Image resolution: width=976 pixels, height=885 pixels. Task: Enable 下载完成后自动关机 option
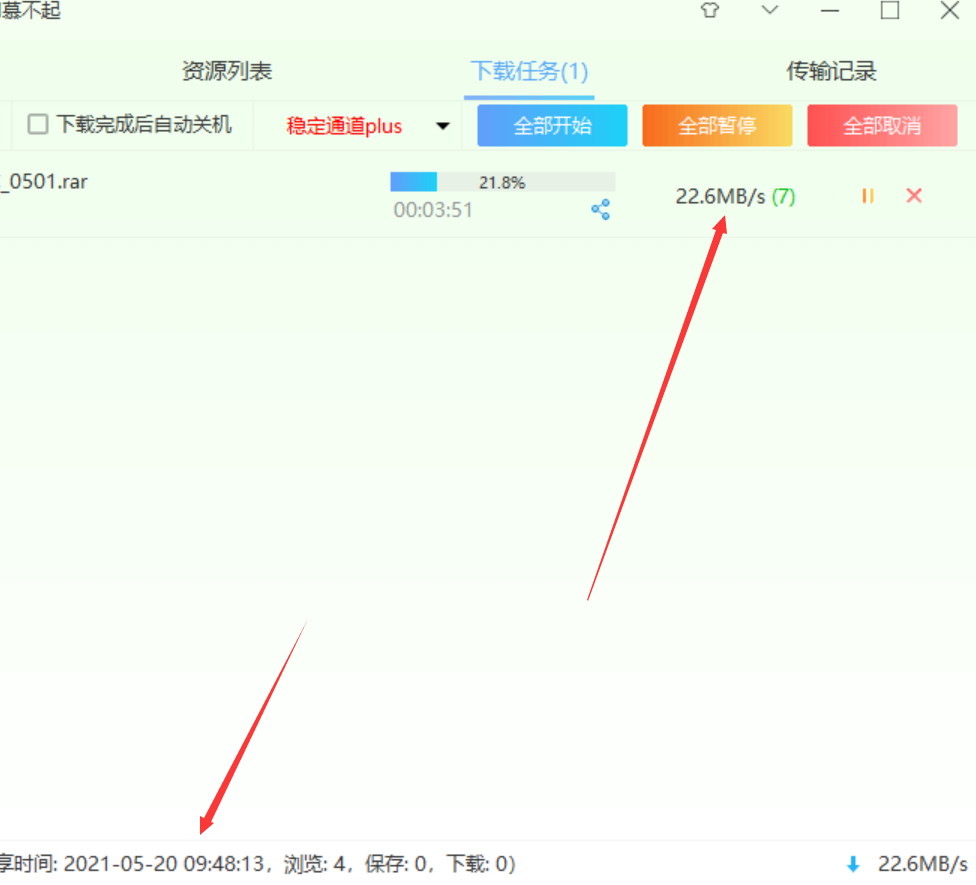click(36, 124)
